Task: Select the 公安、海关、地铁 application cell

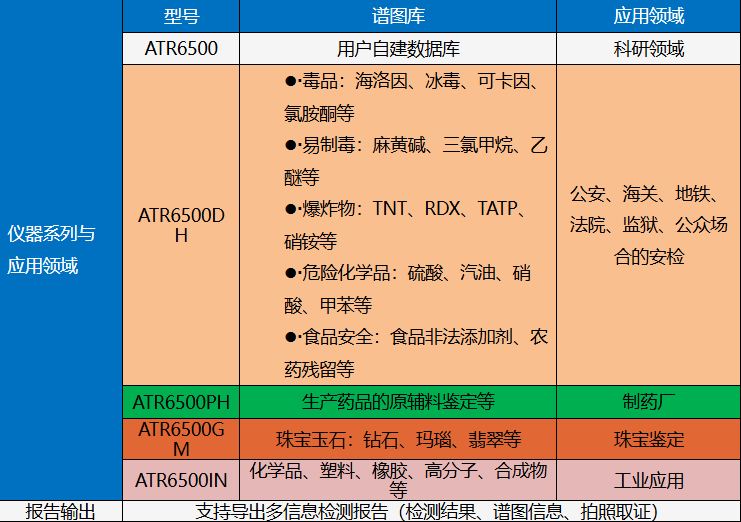Action: [x=648, y=225]
